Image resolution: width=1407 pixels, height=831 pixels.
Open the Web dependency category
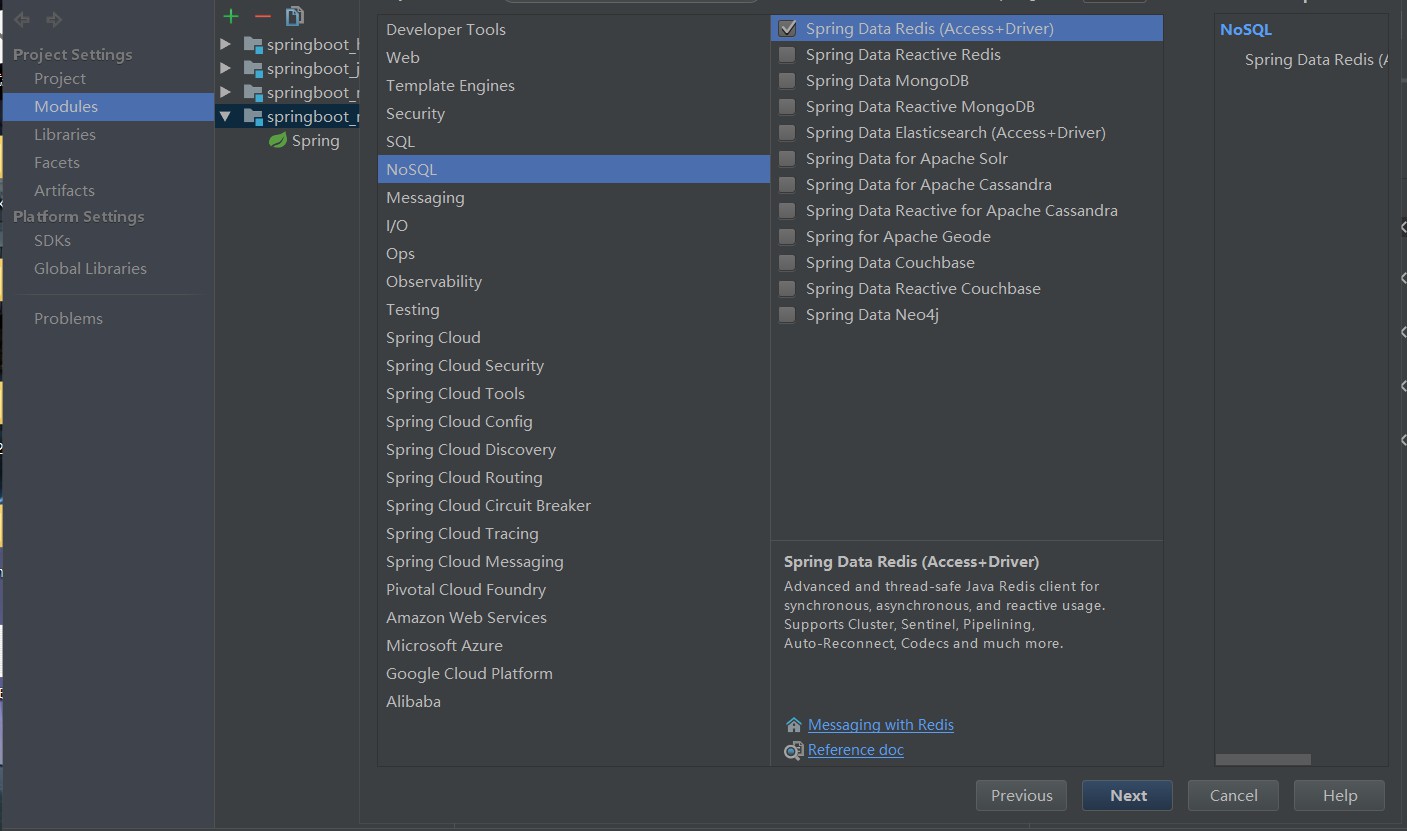coord(574,58)
